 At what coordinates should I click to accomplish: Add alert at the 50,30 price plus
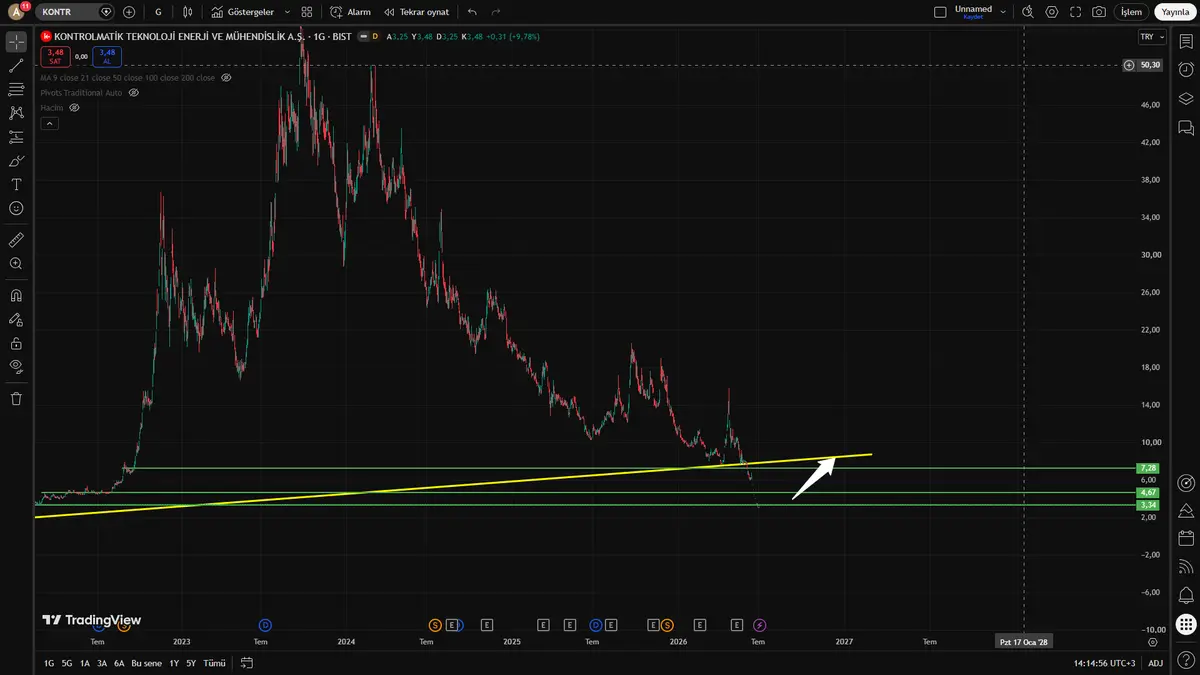pos(1129,65)
